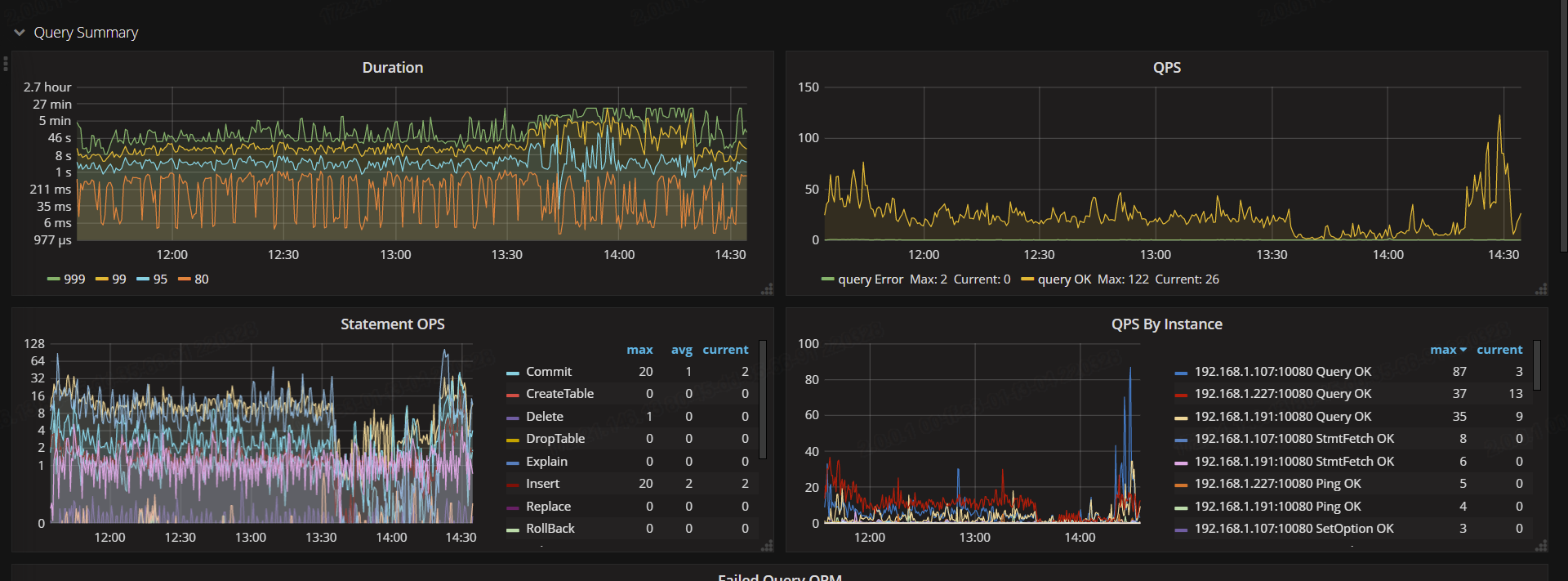This screenshot has width=1568, height=581.
Task: Toggle the 192.168.1.227:10080 Query OK series
Action: [x=1282, y=394]
